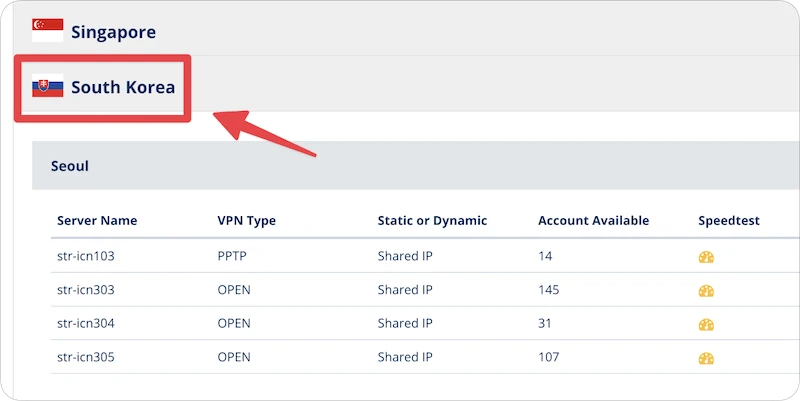
Task: Launch speedtest for str-icn305 server
Action: 706,358
